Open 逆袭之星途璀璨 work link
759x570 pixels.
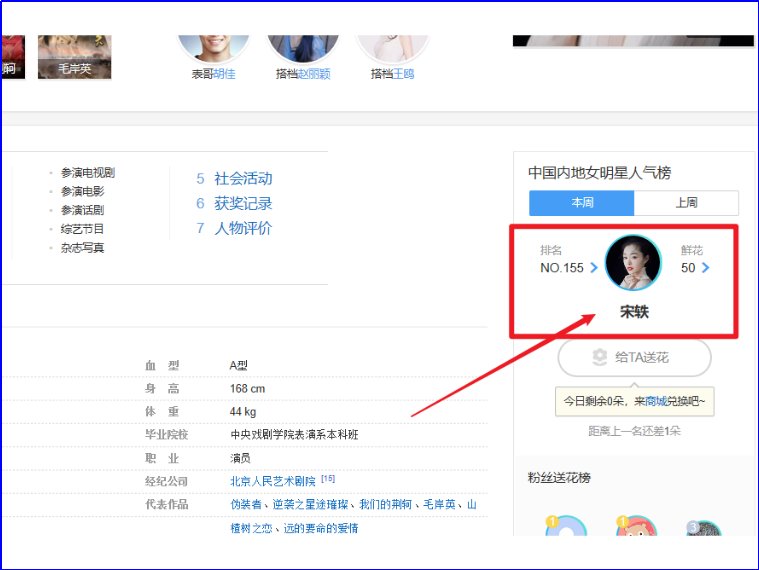point(310,505)
